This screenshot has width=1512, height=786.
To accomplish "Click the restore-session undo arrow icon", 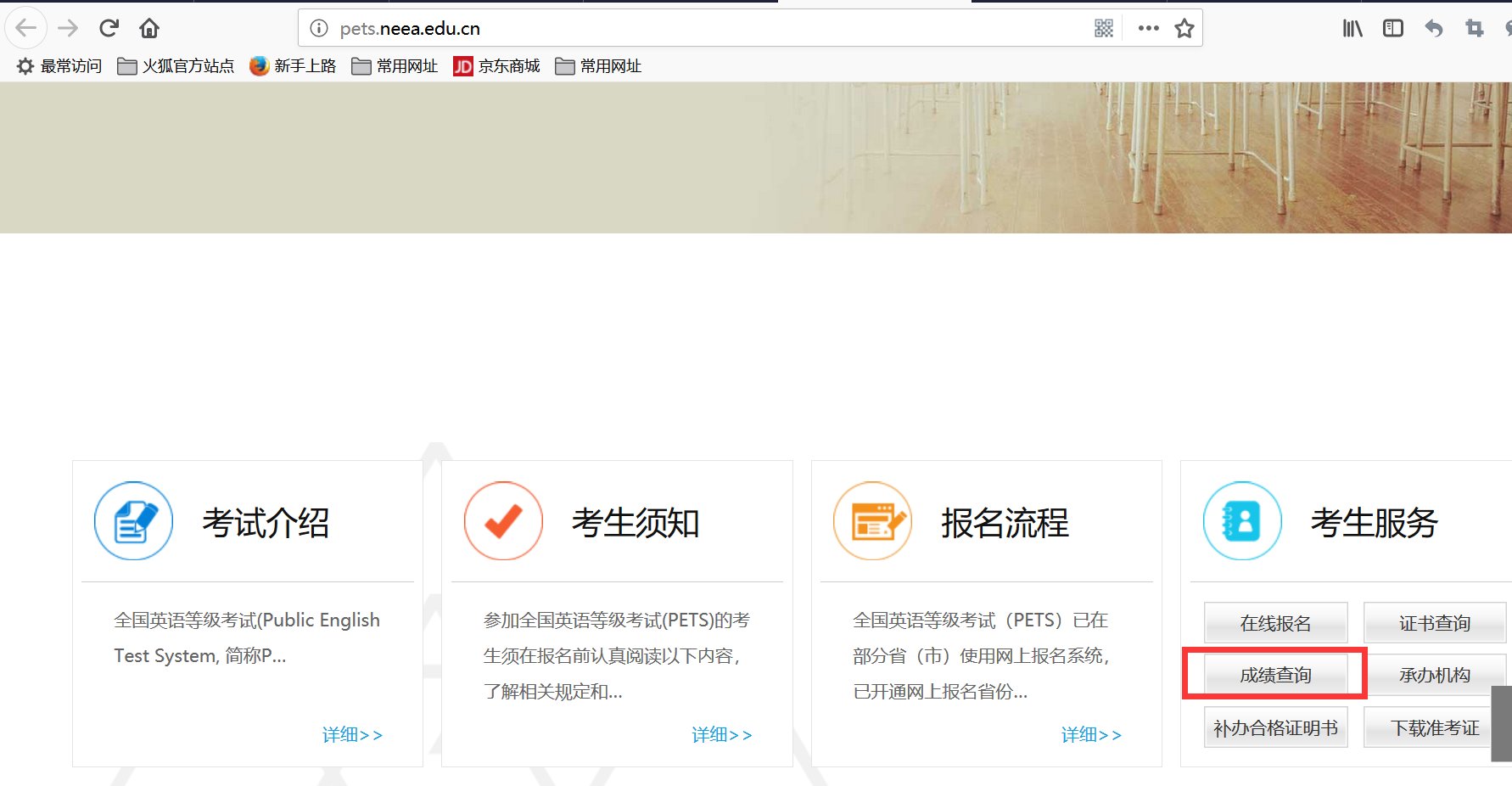I will tap(1433, 27).
